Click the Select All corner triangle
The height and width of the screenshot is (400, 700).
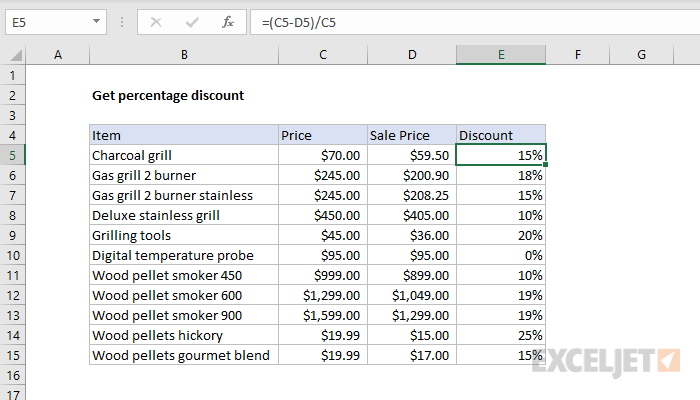click(x=13, y=55)
